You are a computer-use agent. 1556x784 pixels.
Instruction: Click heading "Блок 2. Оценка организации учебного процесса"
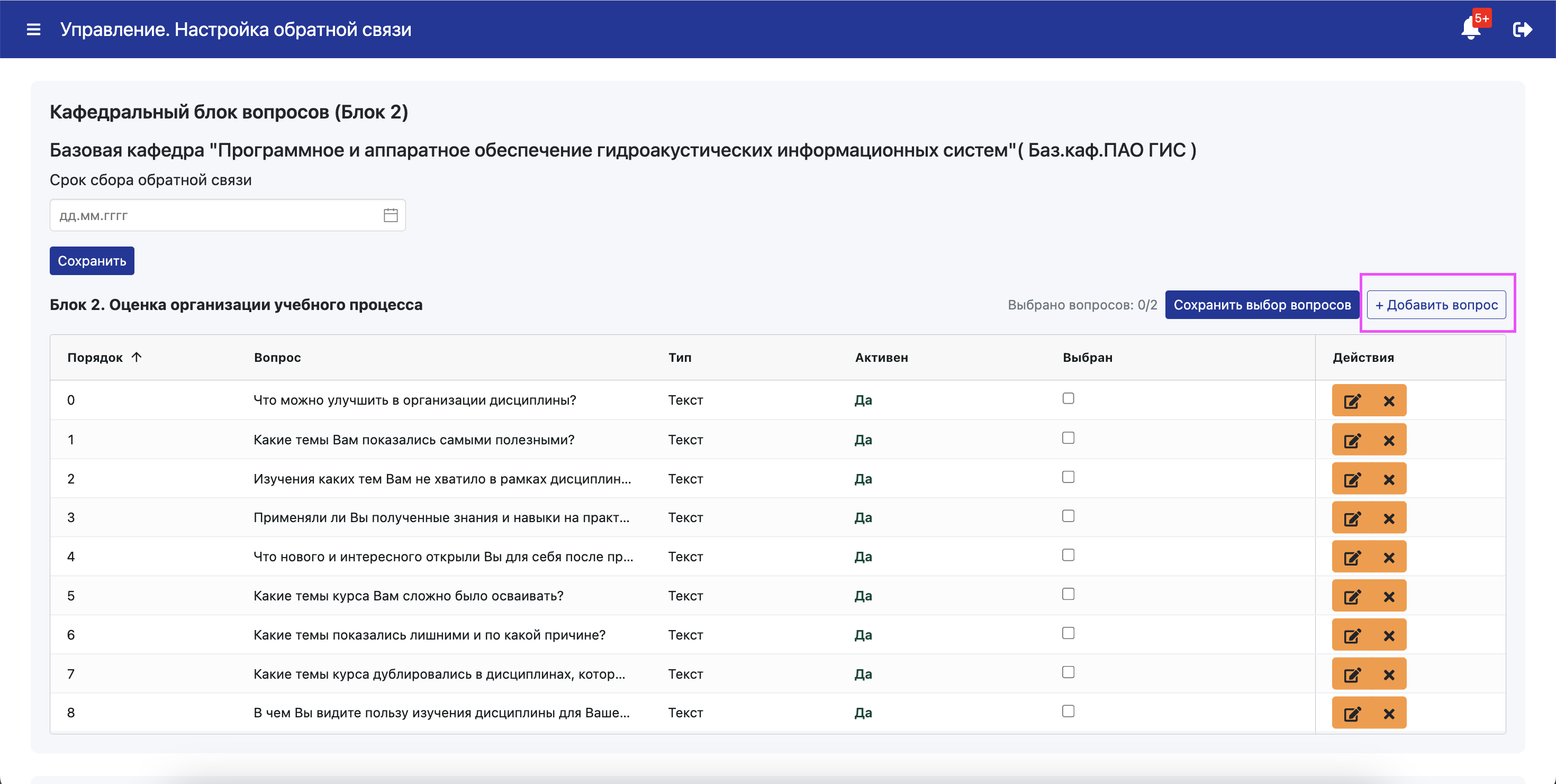coord(236,305)
